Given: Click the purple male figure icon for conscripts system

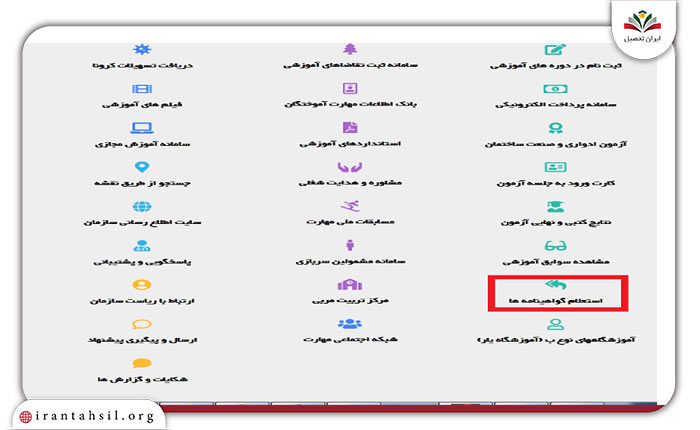Looking at the screenshot, I should pyautogui.click(x=350, y=245).
